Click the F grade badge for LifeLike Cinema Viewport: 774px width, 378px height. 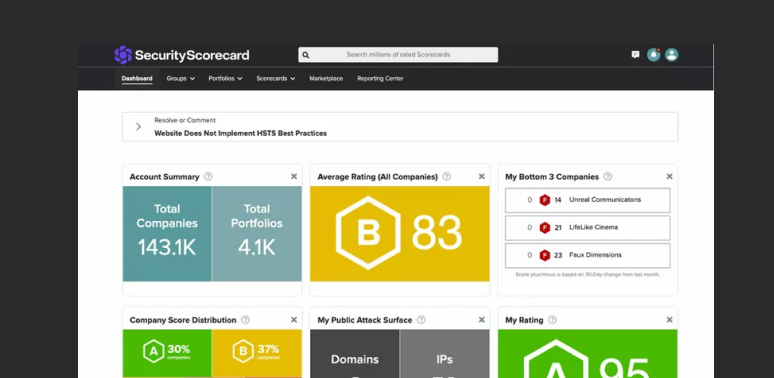[x=544, y=227]
